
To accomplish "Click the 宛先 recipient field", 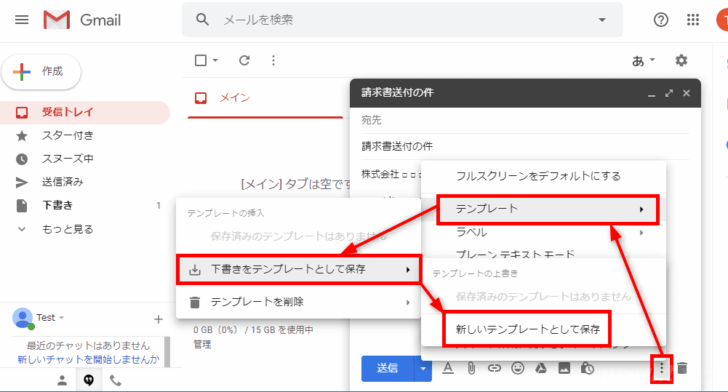I will tap(525, 120).
